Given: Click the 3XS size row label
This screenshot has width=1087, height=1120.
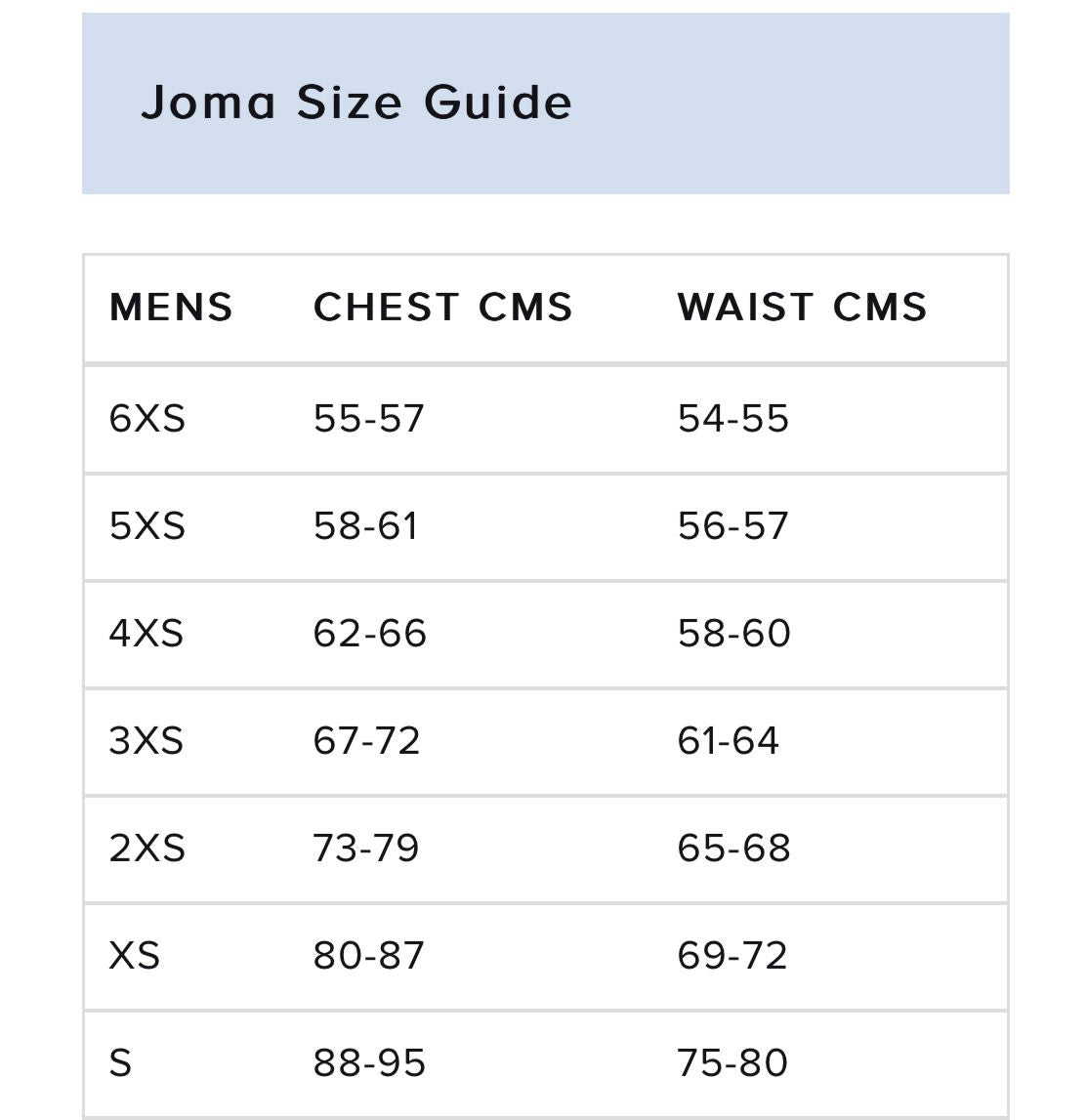Looking at the screenshot, I should click(146, 740).
